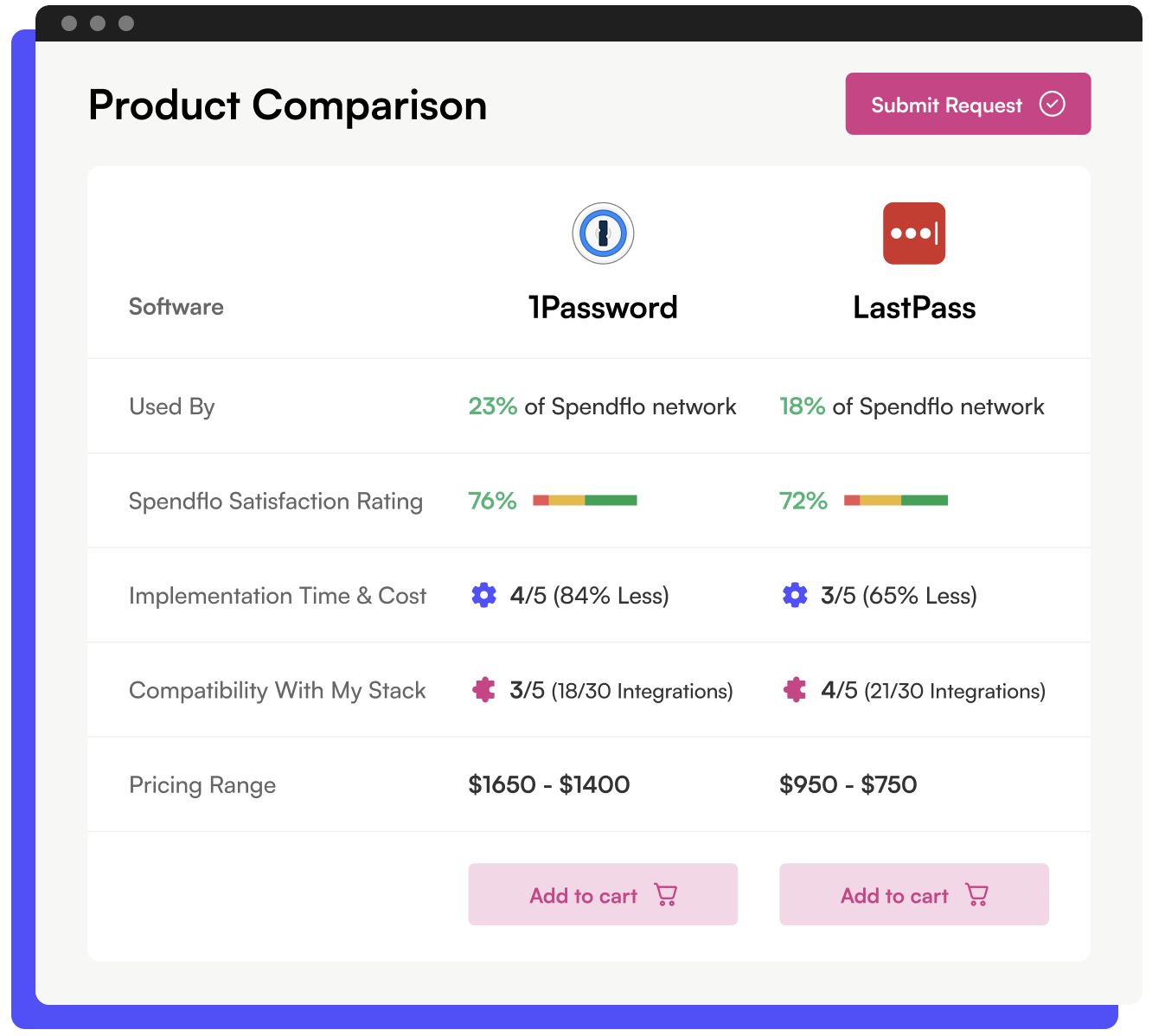Click the 1Password logo icon
This screenshot has height=1036, width=1152.
(603, 233)
